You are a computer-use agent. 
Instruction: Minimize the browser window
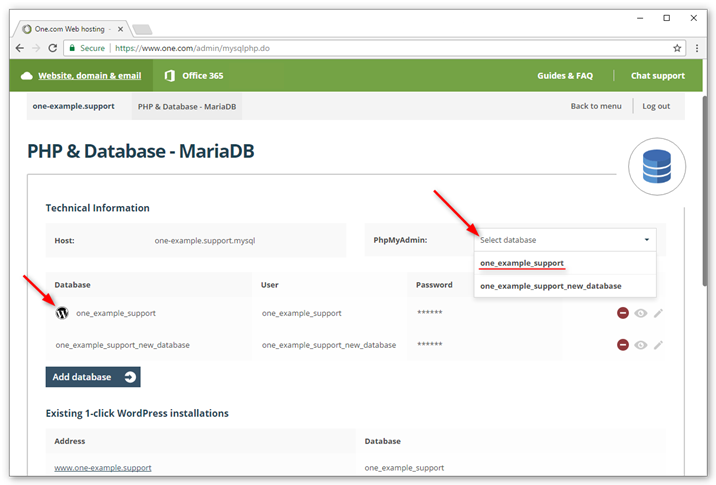640,18
